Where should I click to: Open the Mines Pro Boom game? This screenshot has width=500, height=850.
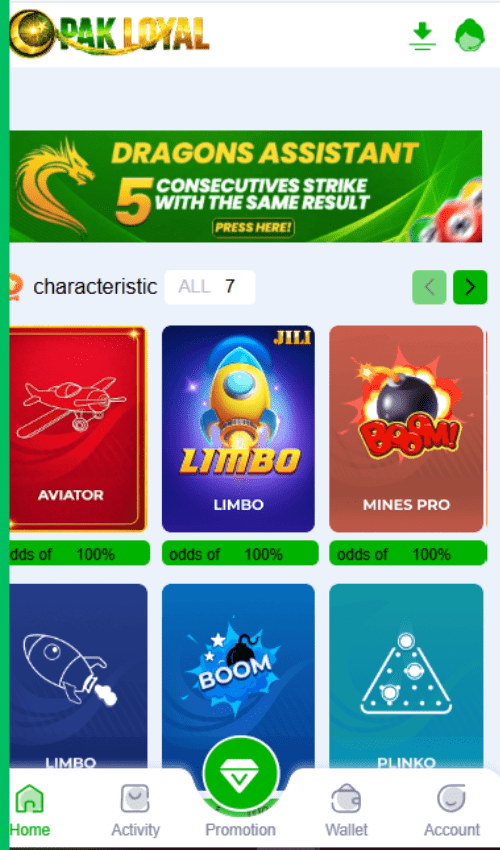click(x=406, y=429)
